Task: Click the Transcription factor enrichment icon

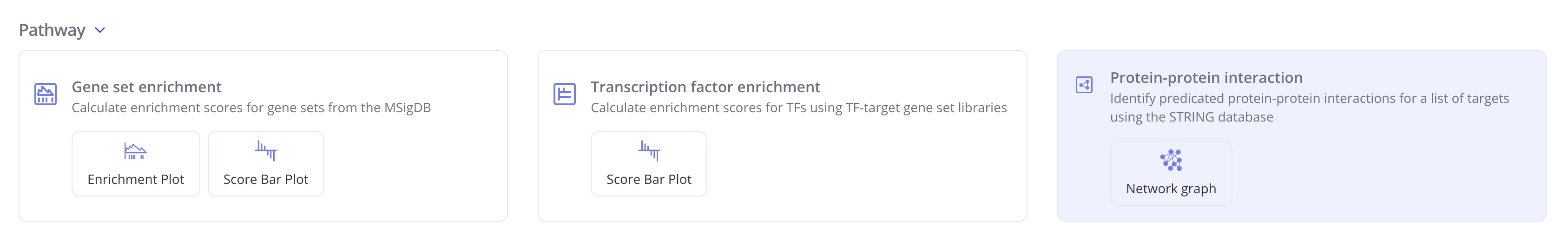Action: coord(564,95)
